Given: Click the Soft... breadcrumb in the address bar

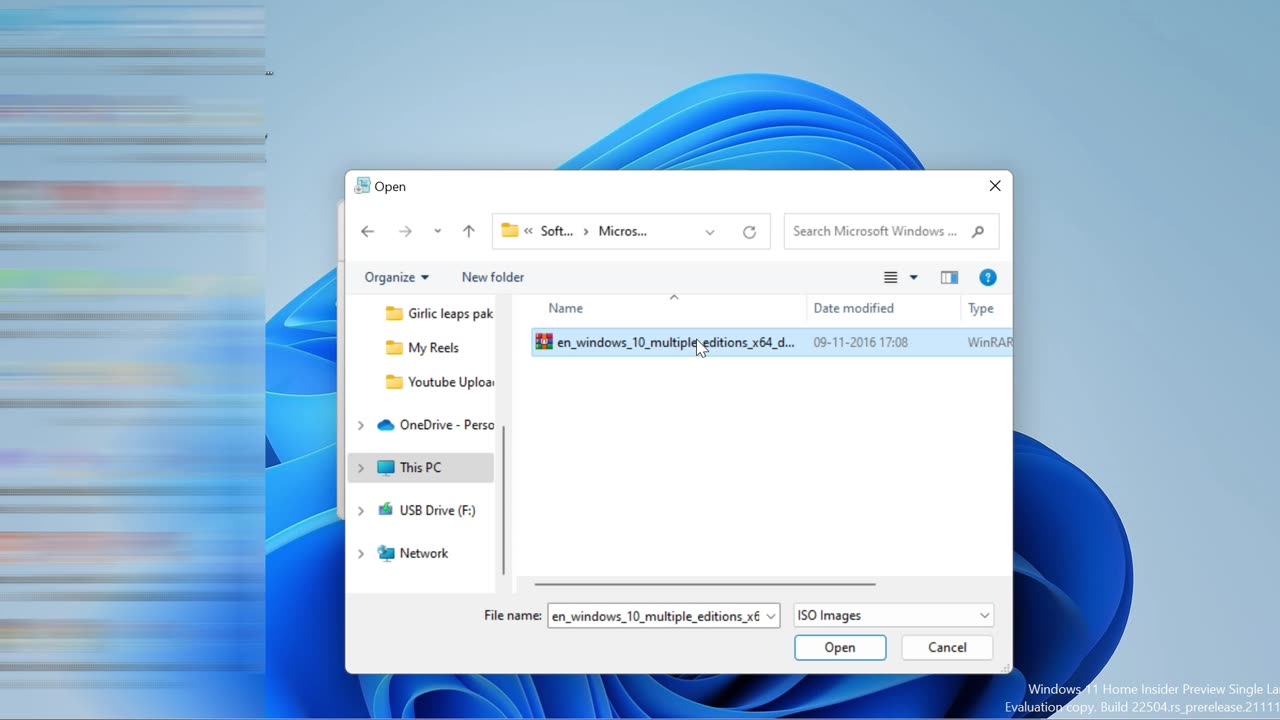Looking at the screenshot, I should point(557,231).
